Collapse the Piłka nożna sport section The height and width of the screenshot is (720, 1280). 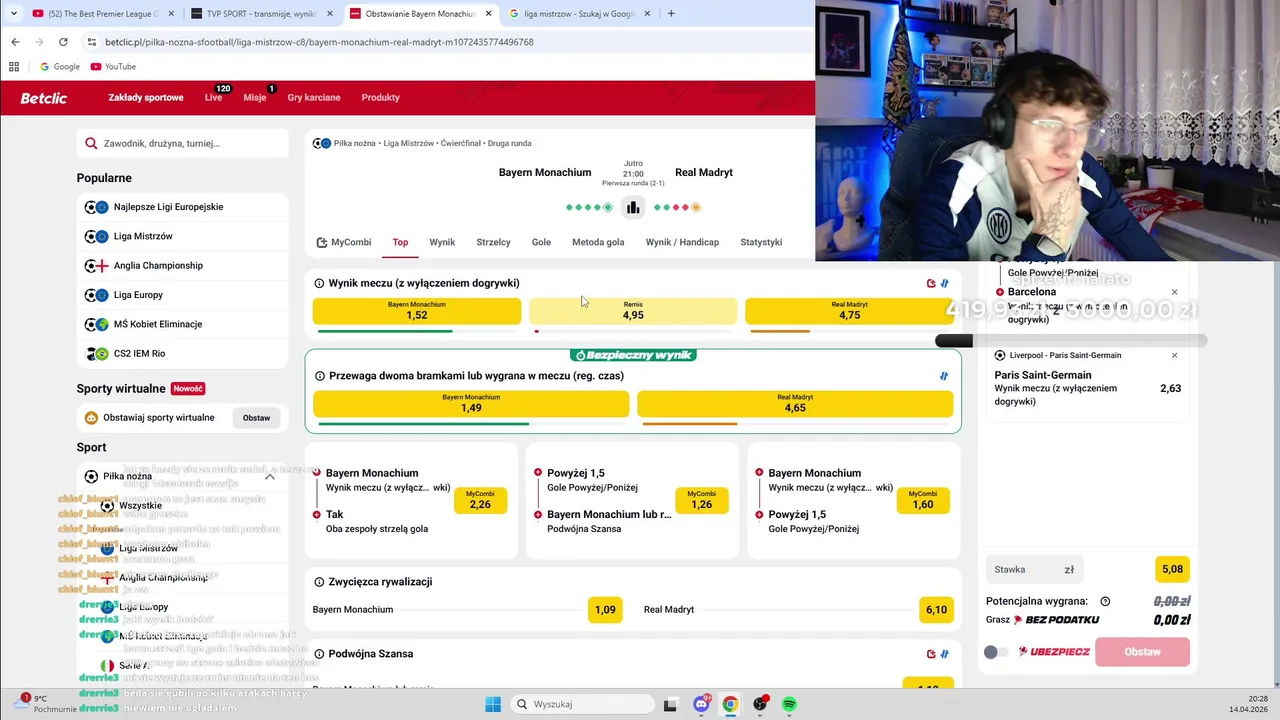(270, 477)
